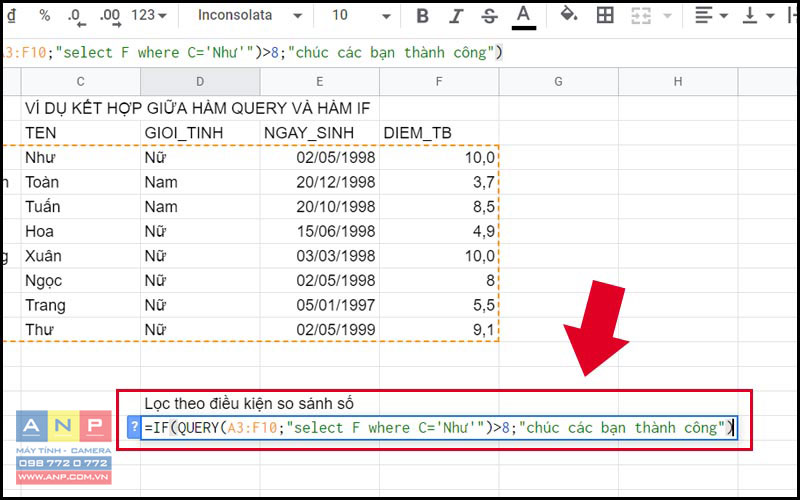Select column C header
Screen dimensions: 800x500
[81, 82]
